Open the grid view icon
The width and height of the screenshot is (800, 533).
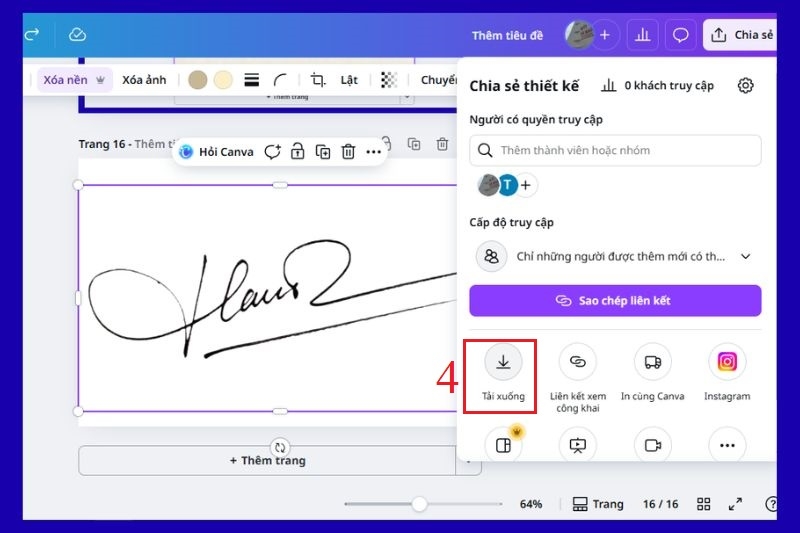pos(704,504)
